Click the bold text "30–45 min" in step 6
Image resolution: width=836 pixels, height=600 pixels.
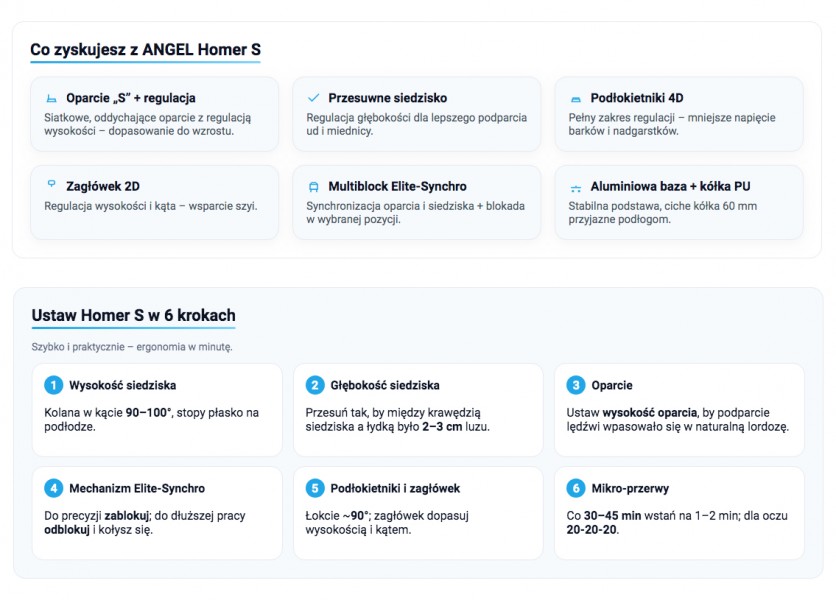(x=613, y=516)
